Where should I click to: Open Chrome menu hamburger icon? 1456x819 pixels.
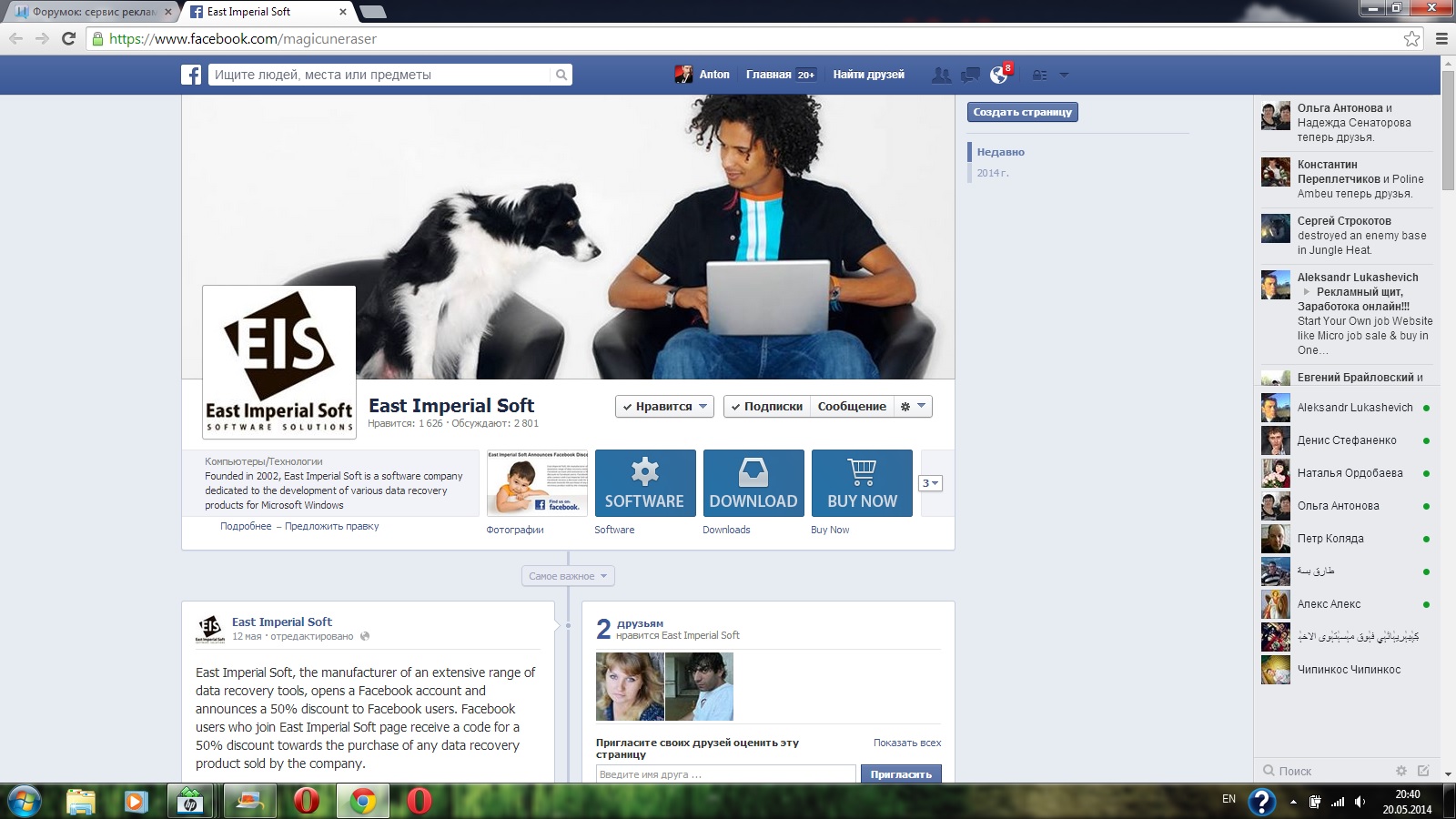(x=1441, y=38)
